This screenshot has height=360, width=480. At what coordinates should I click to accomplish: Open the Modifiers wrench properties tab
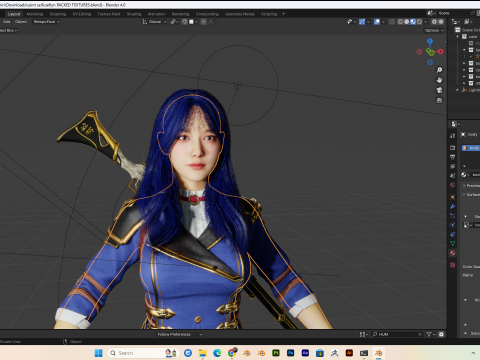coord(453,206)
